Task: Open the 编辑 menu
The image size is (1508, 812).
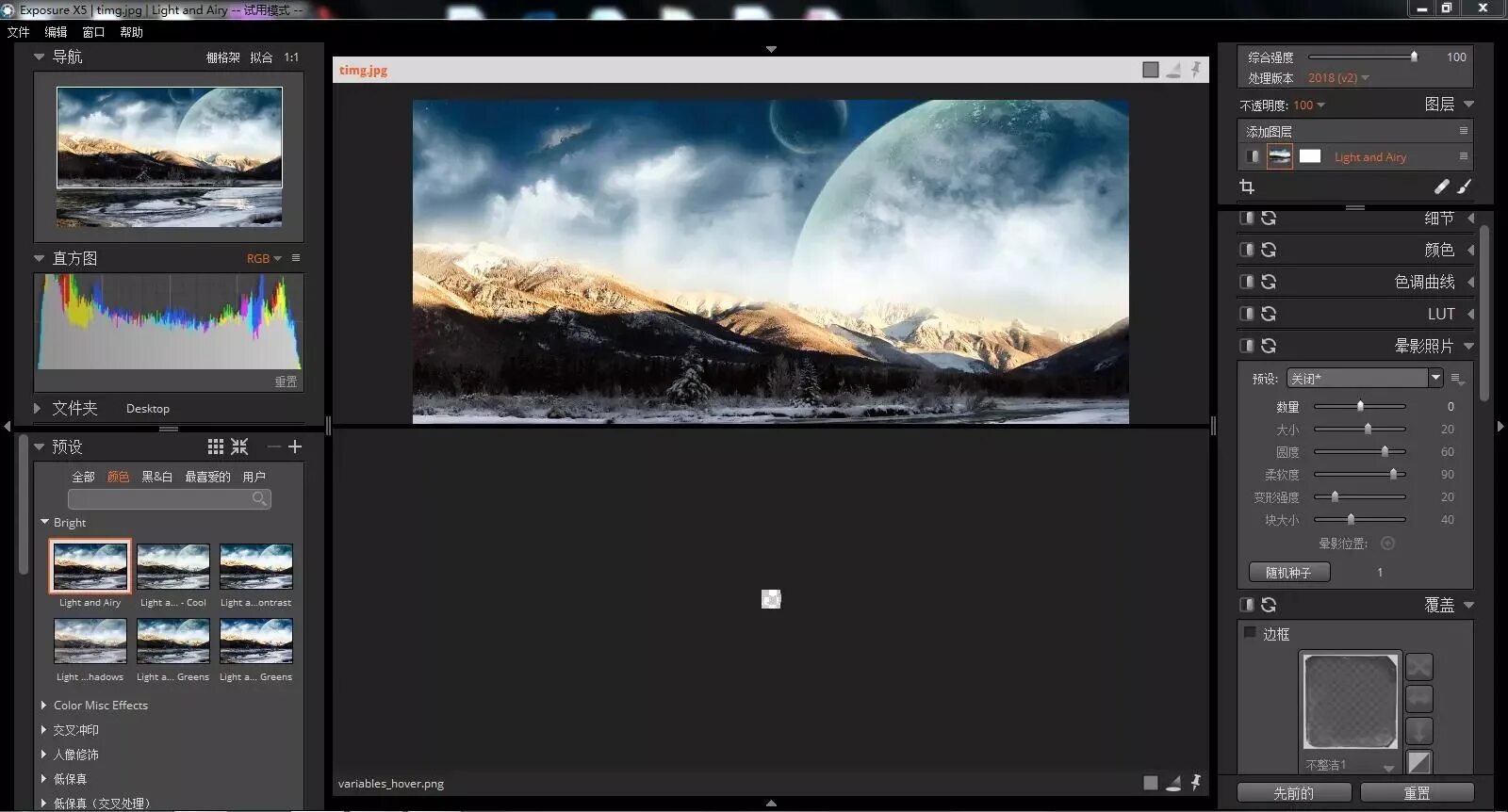Action: pyautogui.click(x=57, y=32)
